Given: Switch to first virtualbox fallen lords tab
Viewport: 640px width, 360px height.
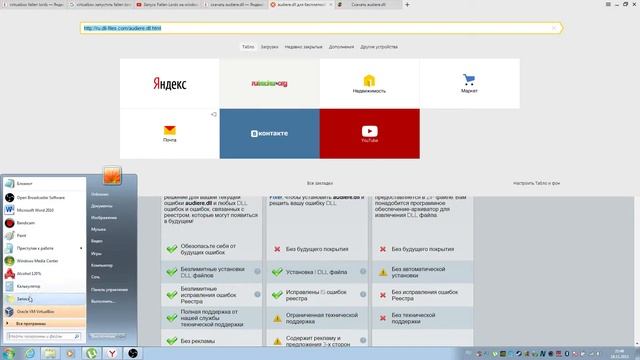Looking at the screenshot, I should (33, 4).
